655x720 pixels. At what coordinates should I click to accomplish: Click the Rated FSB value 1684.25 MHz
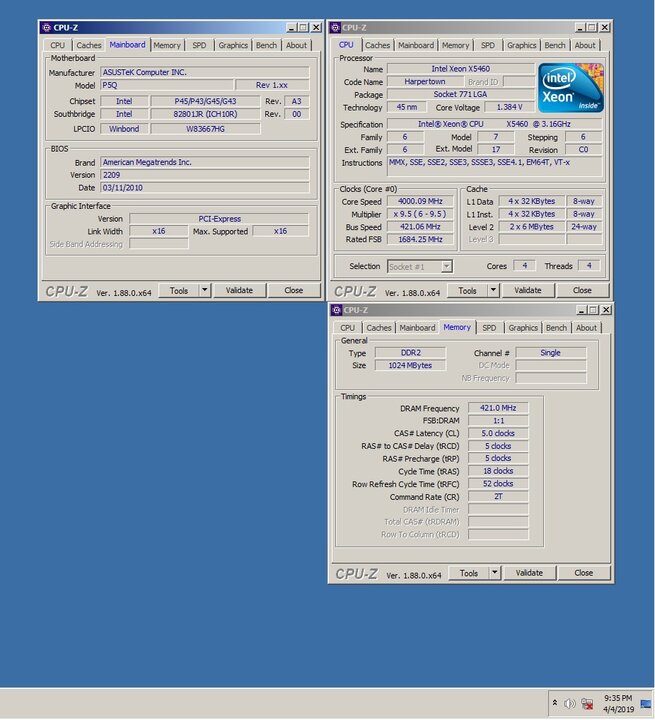tap(420, 239)
